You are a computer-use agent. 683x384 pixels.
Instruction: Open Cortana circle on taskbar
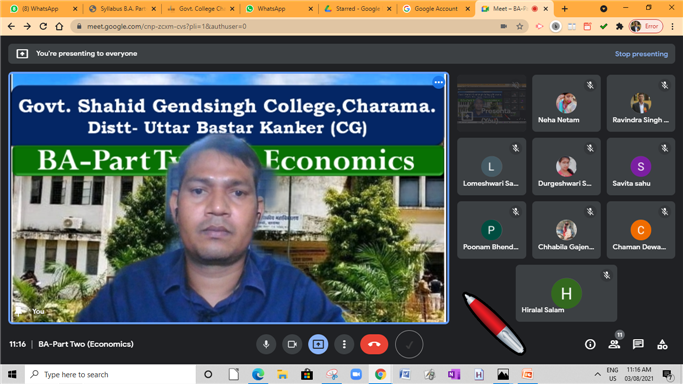(x=208, y=374)
